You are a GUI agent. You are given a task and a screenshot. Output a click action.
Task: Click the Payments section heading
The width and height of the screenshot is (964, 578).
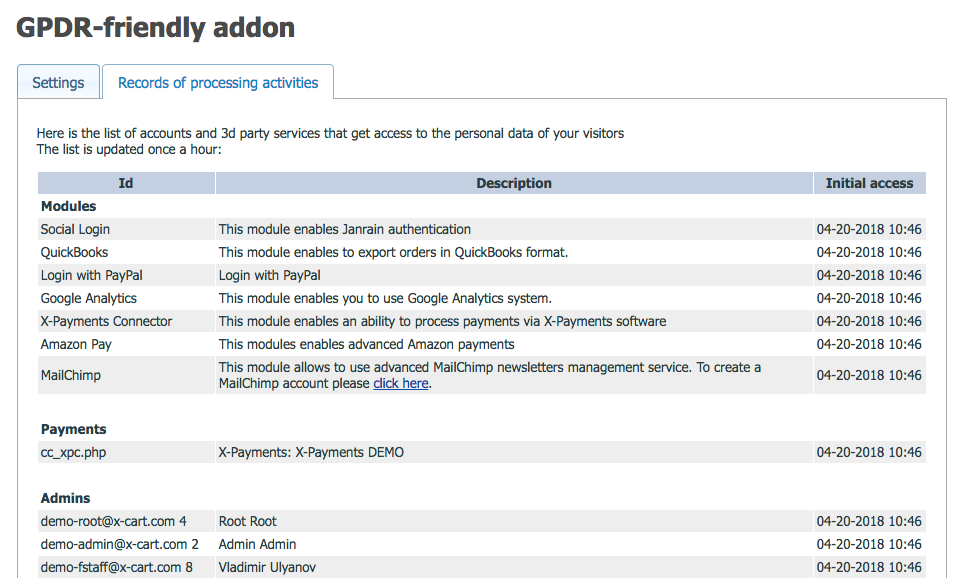point(74,429)
